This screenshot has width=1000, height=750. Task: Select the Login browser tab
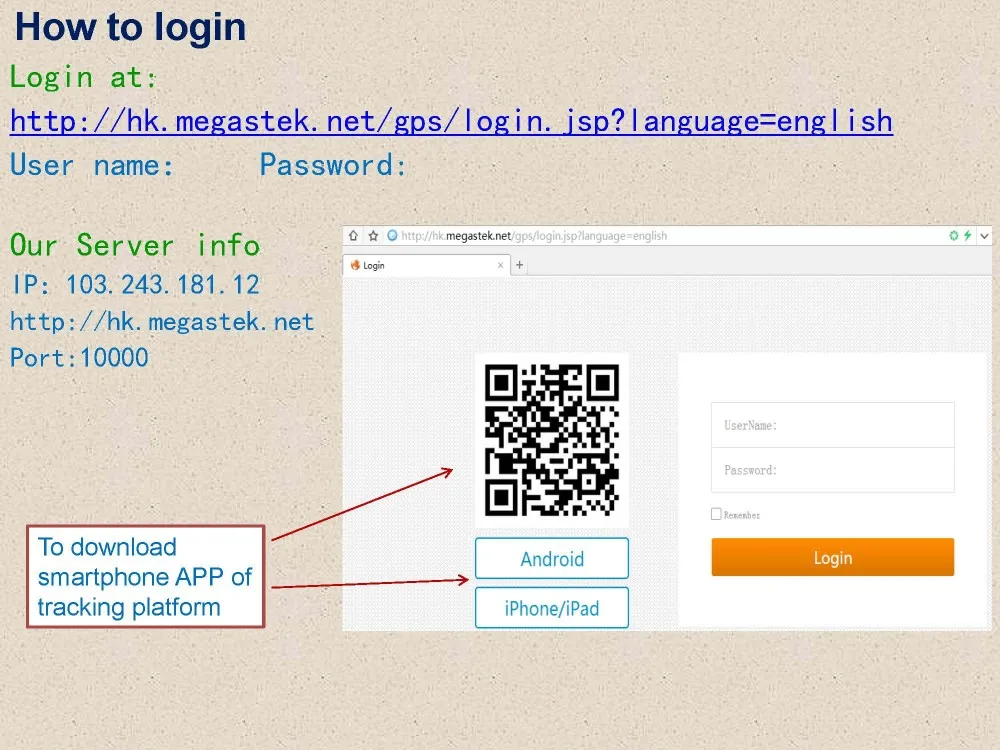point(426,265)
